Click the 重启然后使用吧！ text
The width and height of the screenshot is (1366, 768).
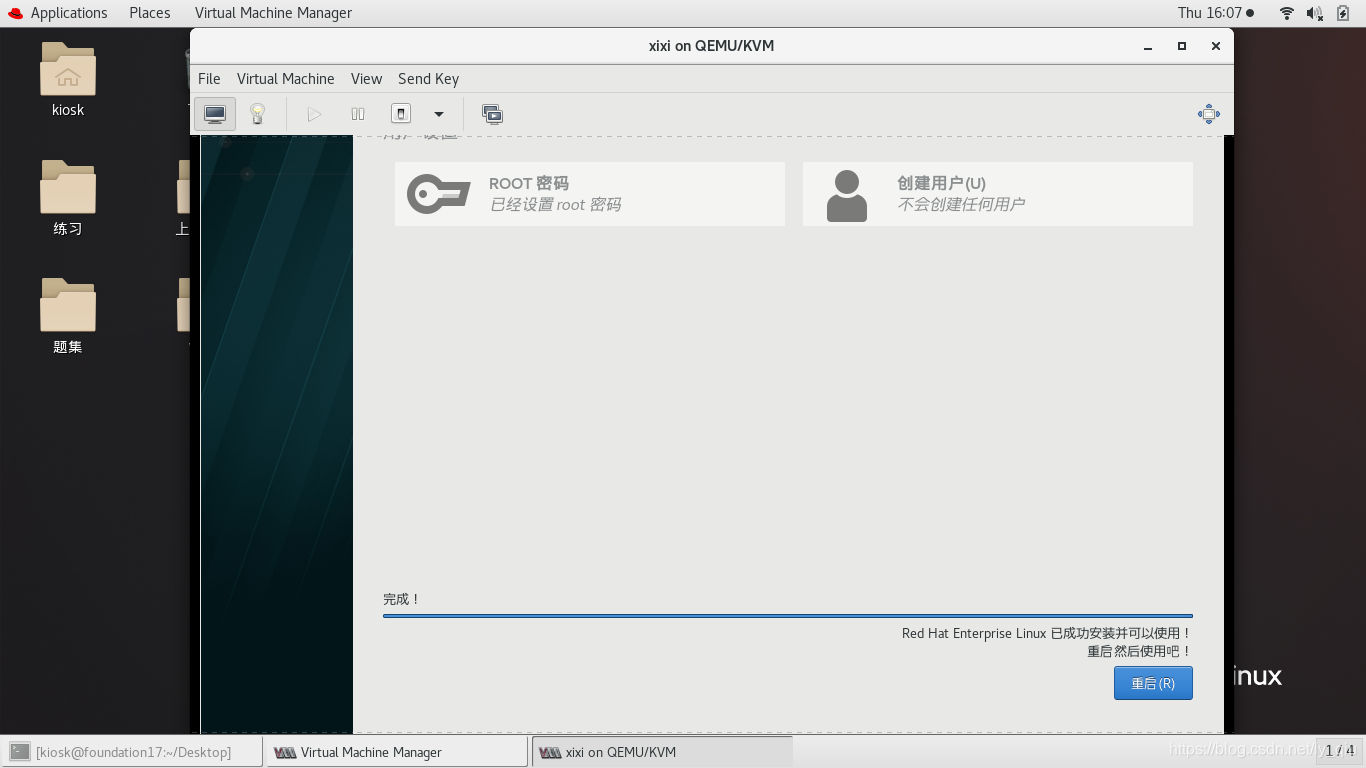pos(1140,651)
